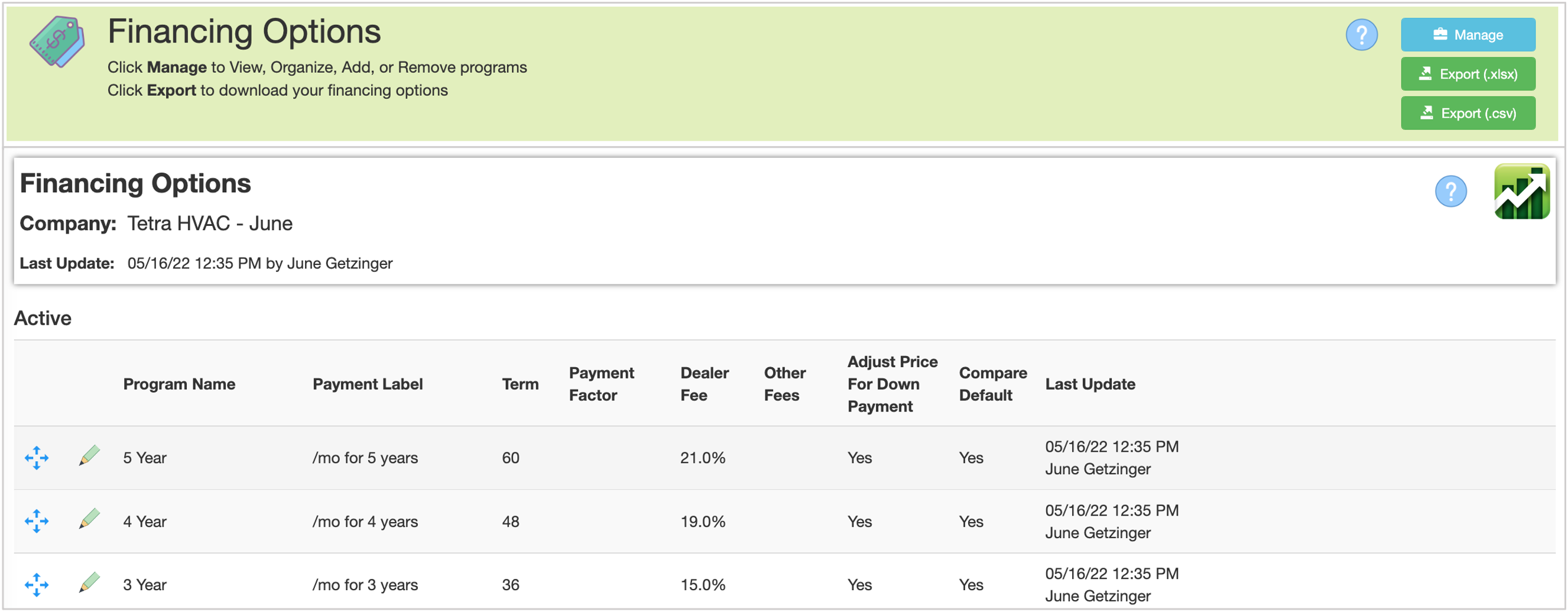The height and width of the screenshot is (612, 1568).
Task: Select the Program Name column header
Action: pyautogui.click(x=179, y=384)
